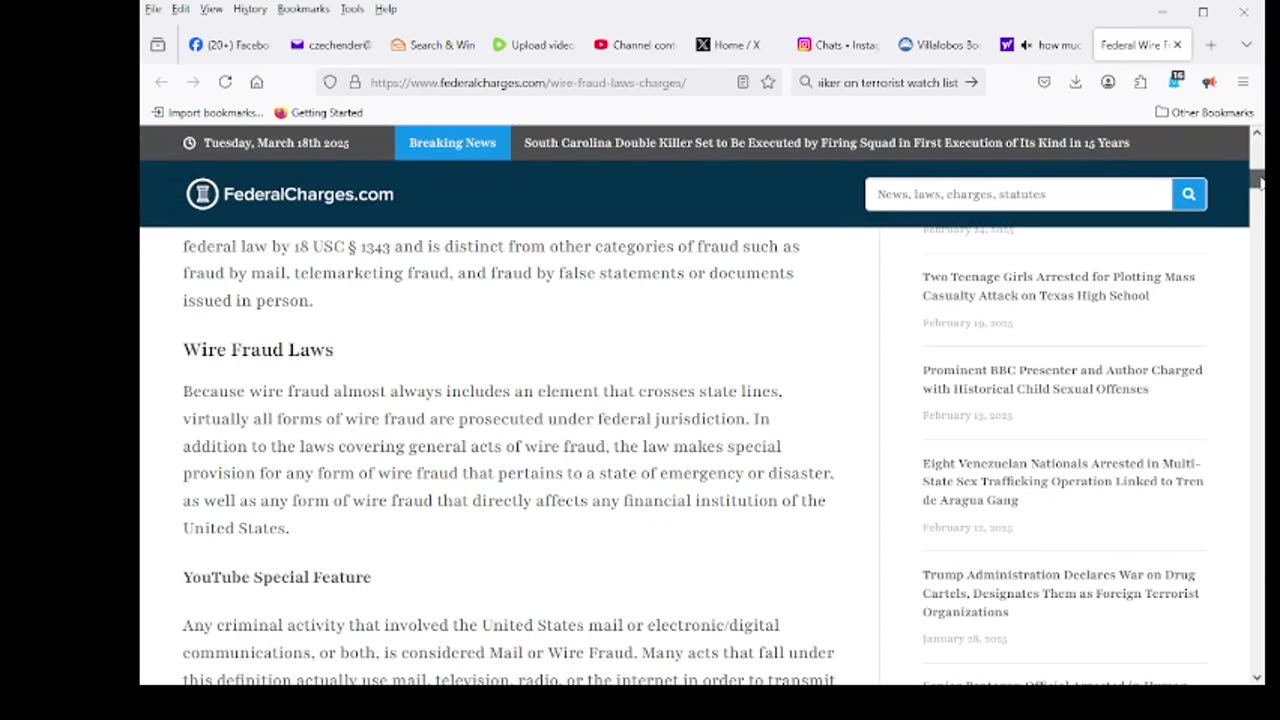Click the FederalCharges.com logo

tap(290, 194)
